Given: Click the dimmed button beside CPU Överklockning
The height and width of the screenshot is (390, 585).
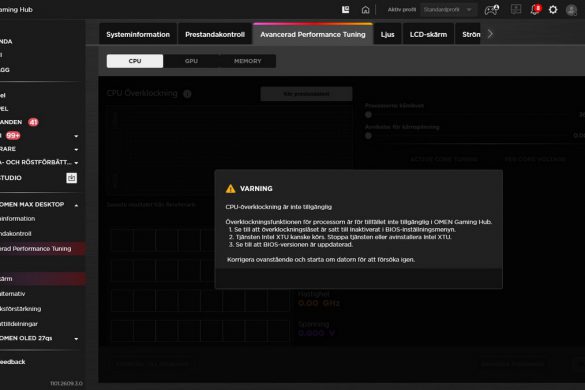Looking at the screenshot, I should (x=306, y=94).
